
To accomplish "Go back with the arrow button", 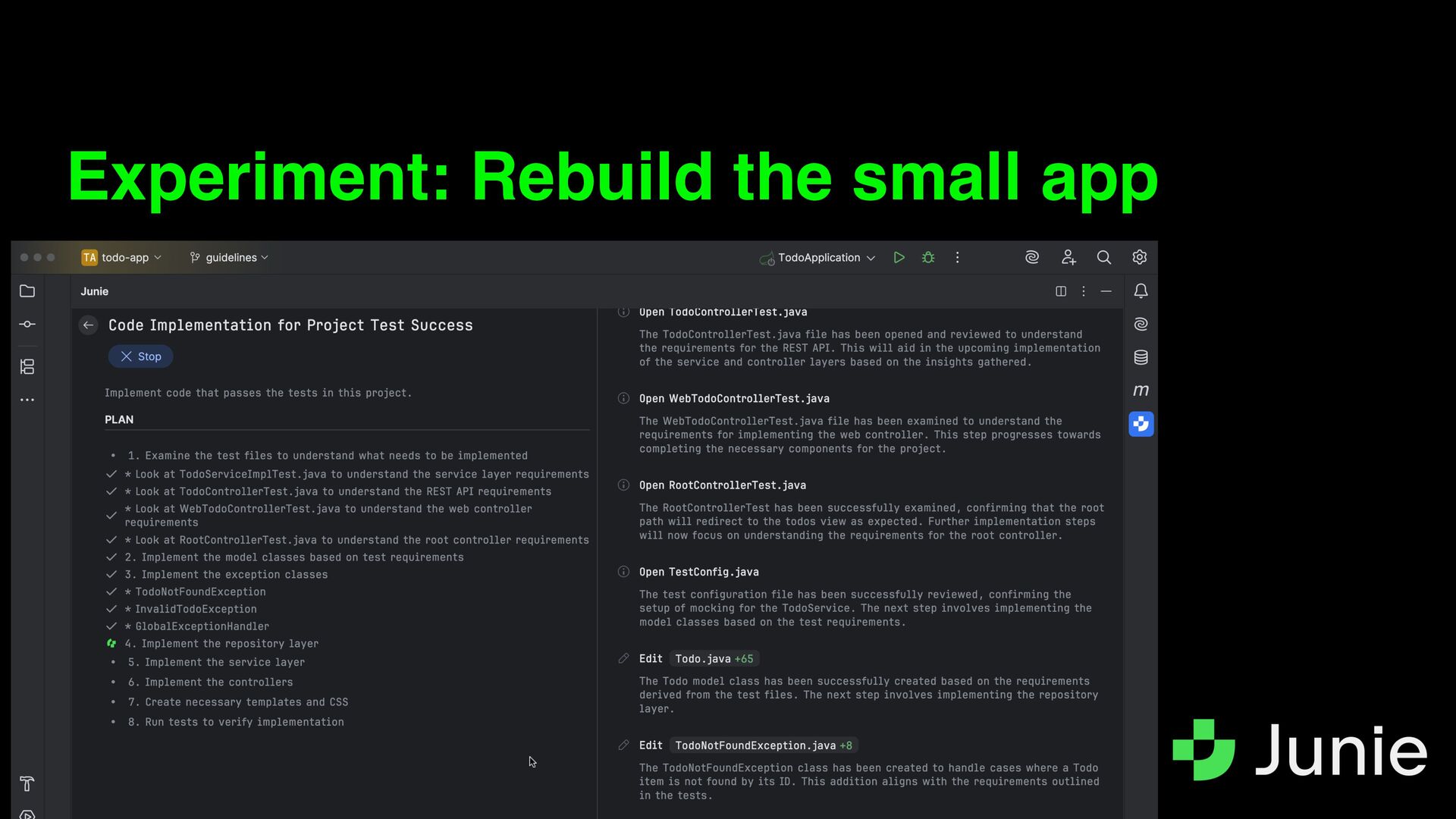I will (88, 325).
